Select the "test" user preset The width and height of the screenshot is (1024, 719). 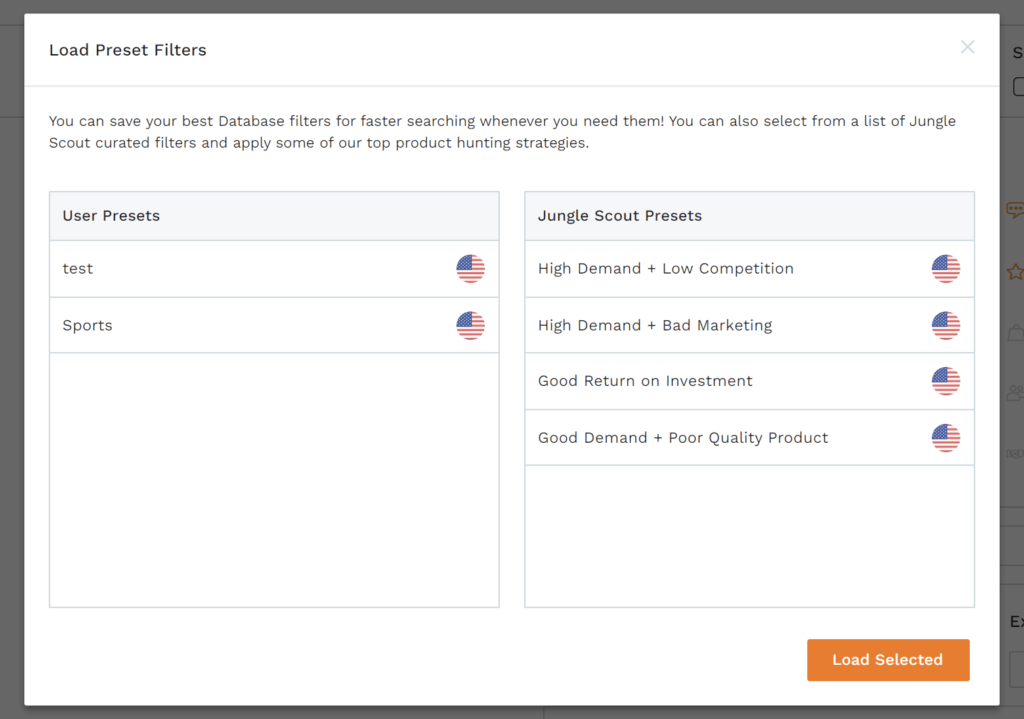(x=274, y=269)
